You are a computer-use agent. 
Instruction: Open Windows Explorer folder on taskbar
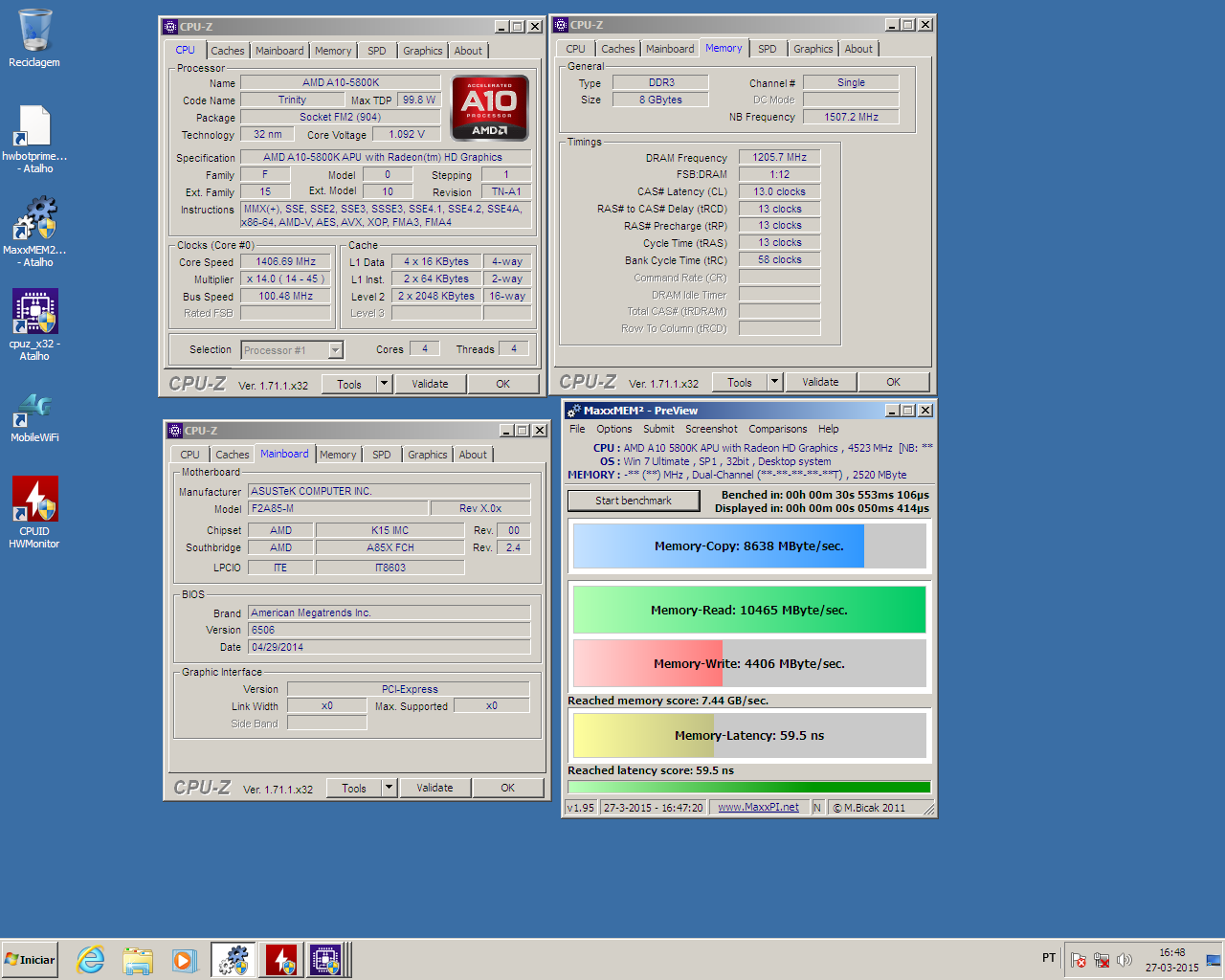coord(138,960)
